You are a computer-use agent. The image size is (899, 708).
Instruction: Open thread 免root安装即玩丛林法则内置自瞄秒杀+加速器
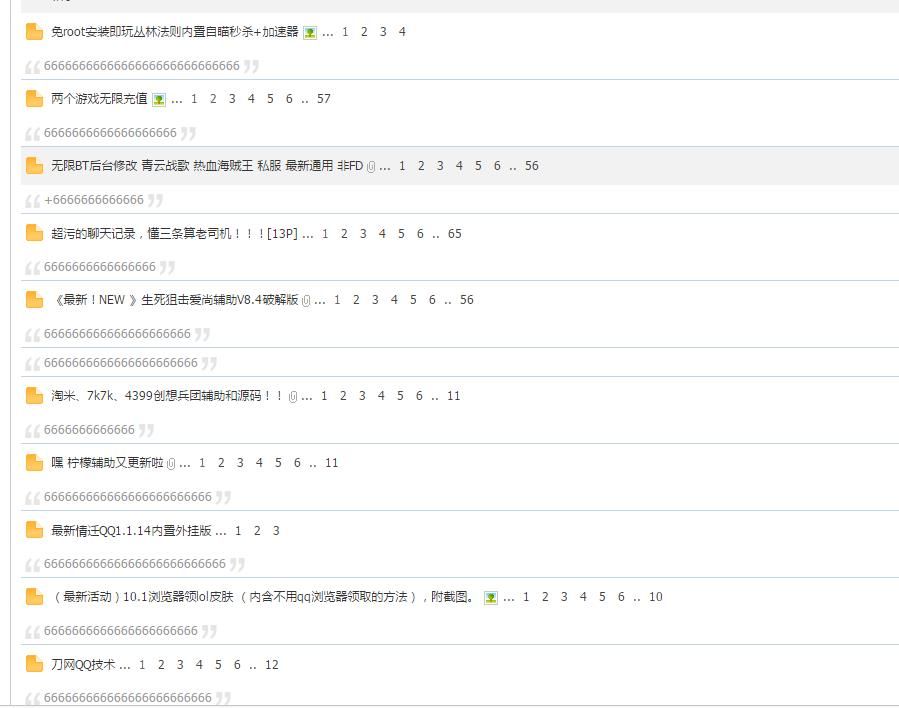175,32
